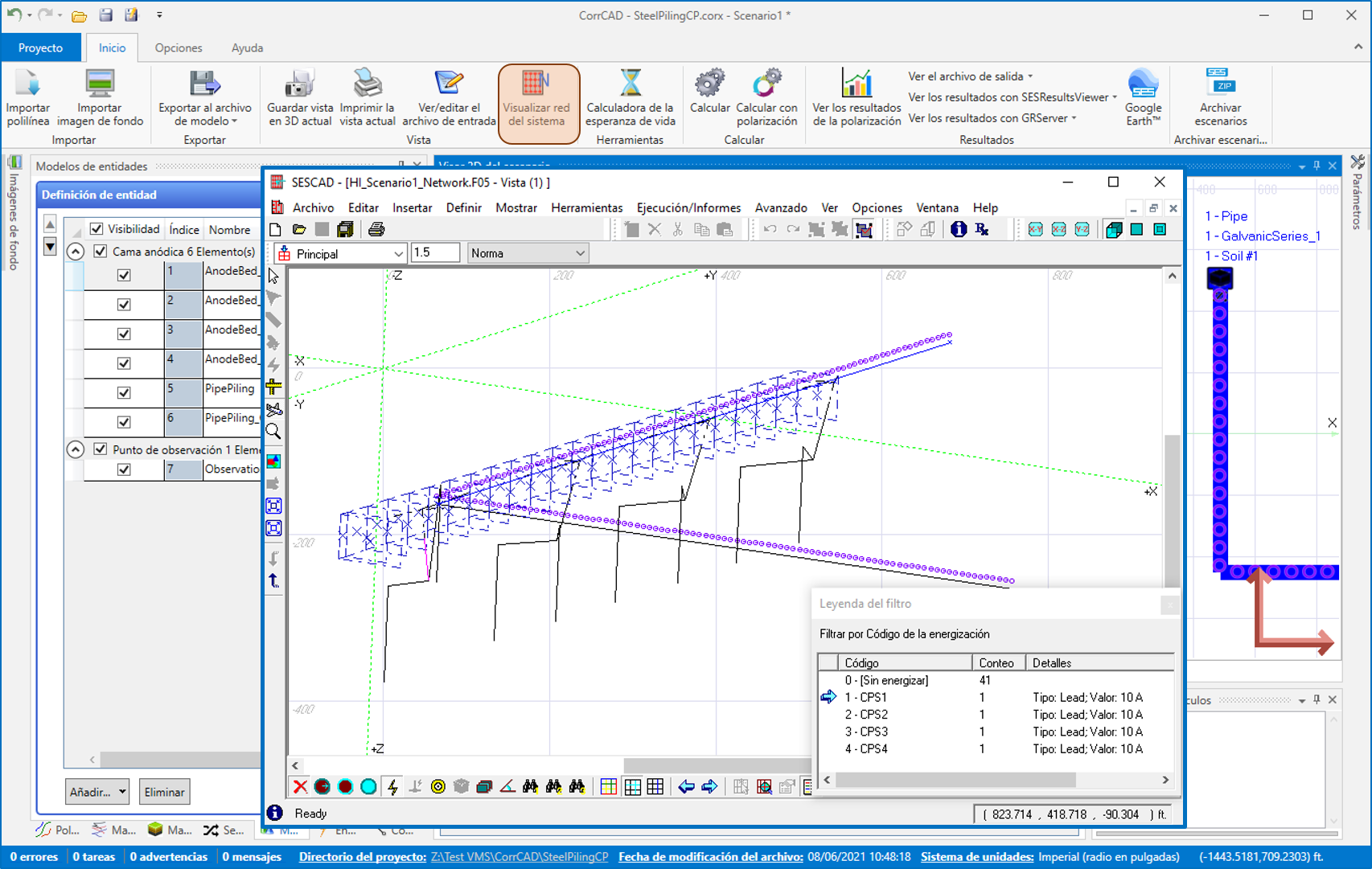This screenshot has height=869, width=1372.
Task: Toggle visibility checkbox for row 5 PipePiling
Action: [x=124, y=393]
